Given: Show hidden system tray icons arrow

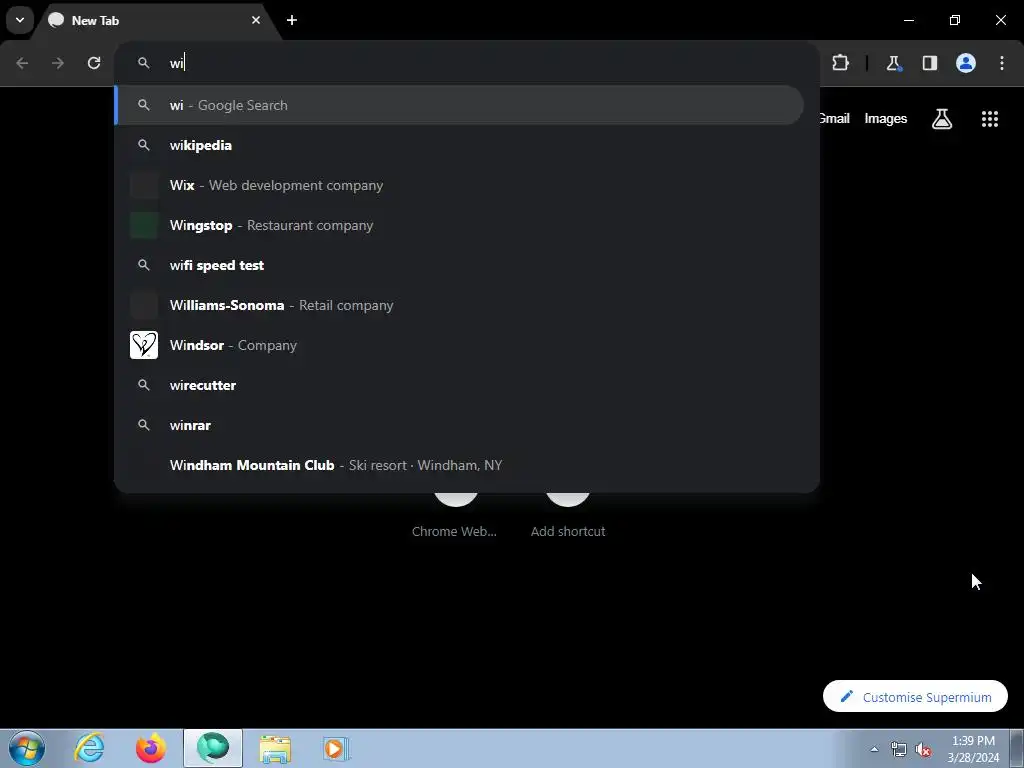Looking at the screenshot, I should point(874,749).
